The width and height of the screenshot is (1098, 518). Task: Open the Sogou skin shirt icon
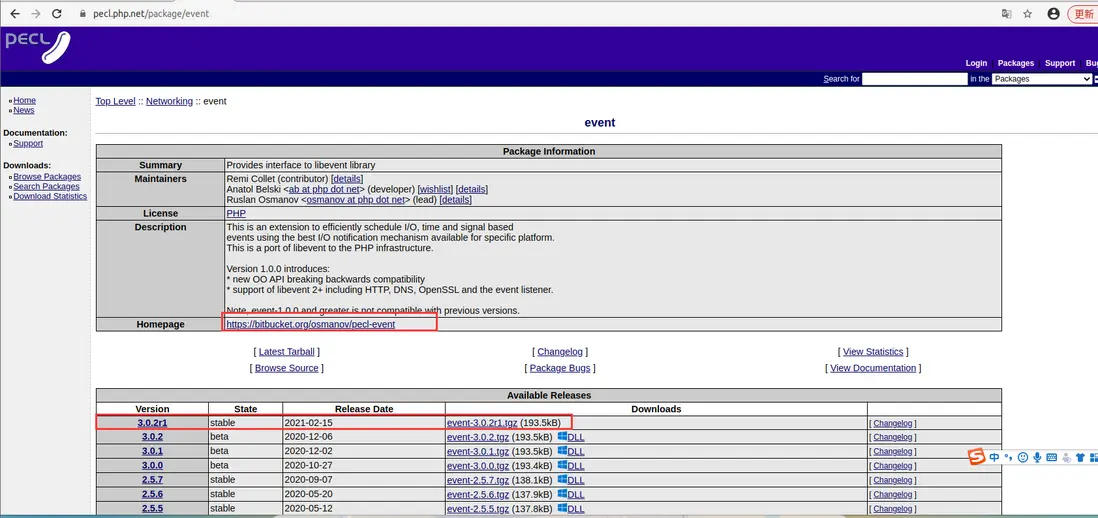(1080, 457)
